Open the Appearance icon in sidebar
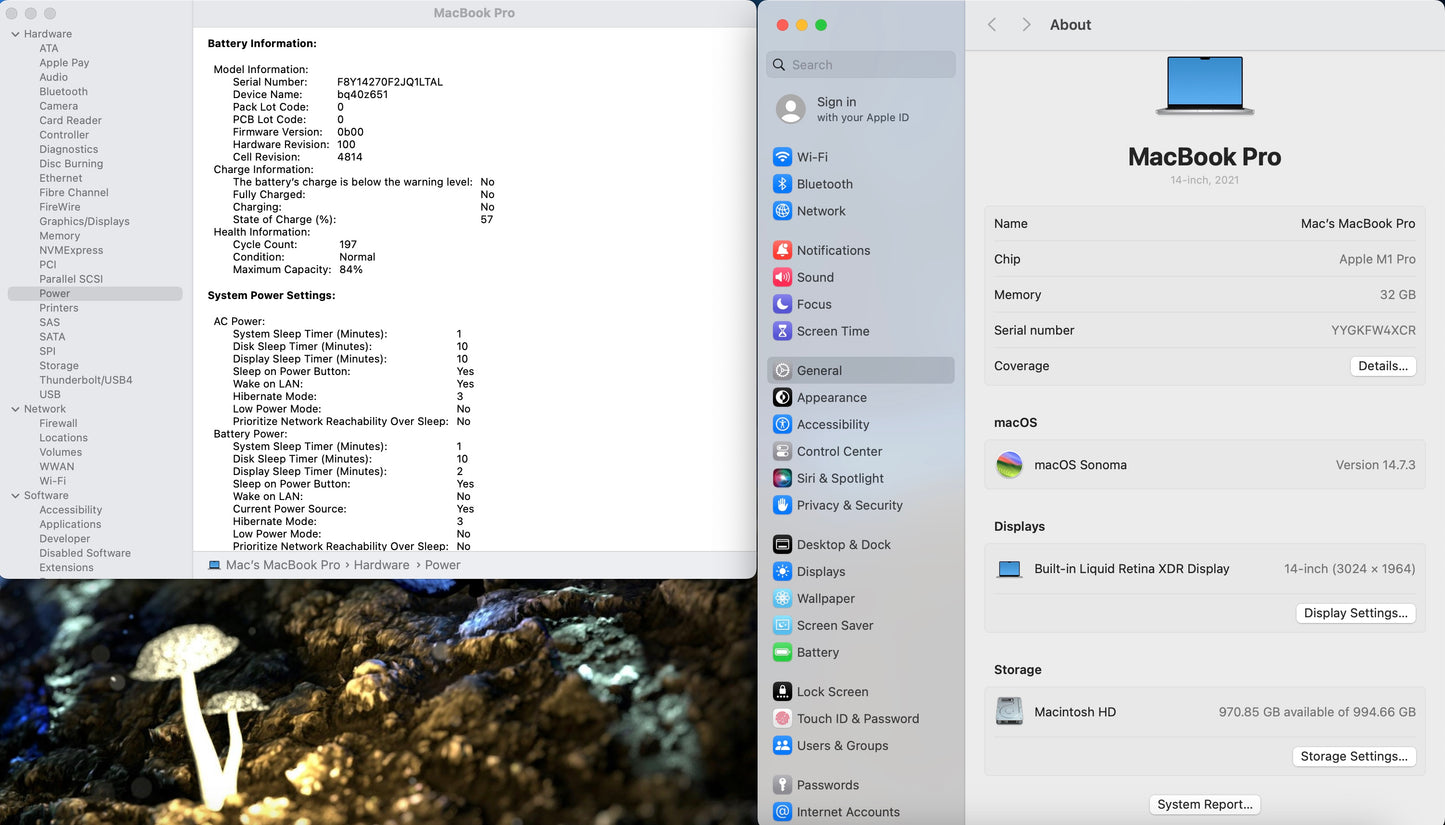Image resolution: width=1445 pixels, height=825 pixels. 782,397
